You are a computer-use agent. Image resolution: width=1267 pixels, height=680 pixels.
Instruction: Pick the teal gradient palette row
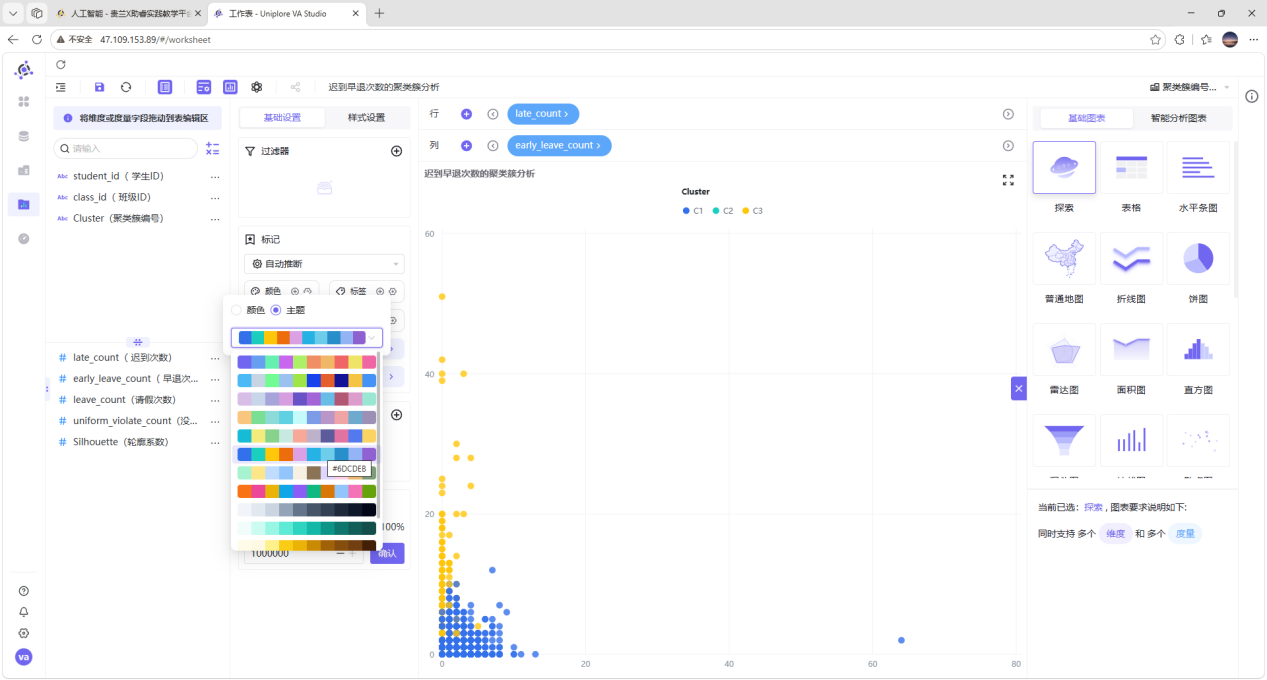coord(306,528)
